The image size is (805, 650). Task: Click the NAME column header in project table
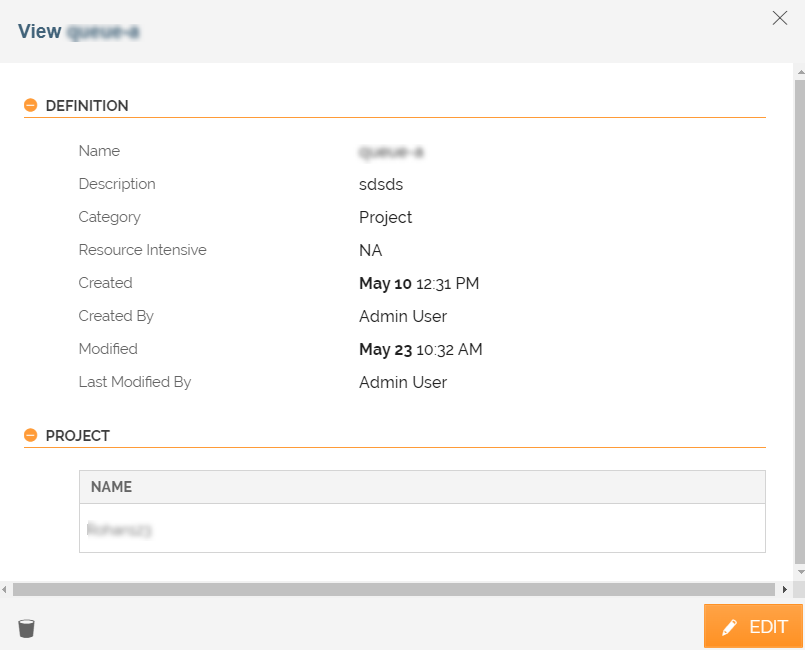click(111, 487)
